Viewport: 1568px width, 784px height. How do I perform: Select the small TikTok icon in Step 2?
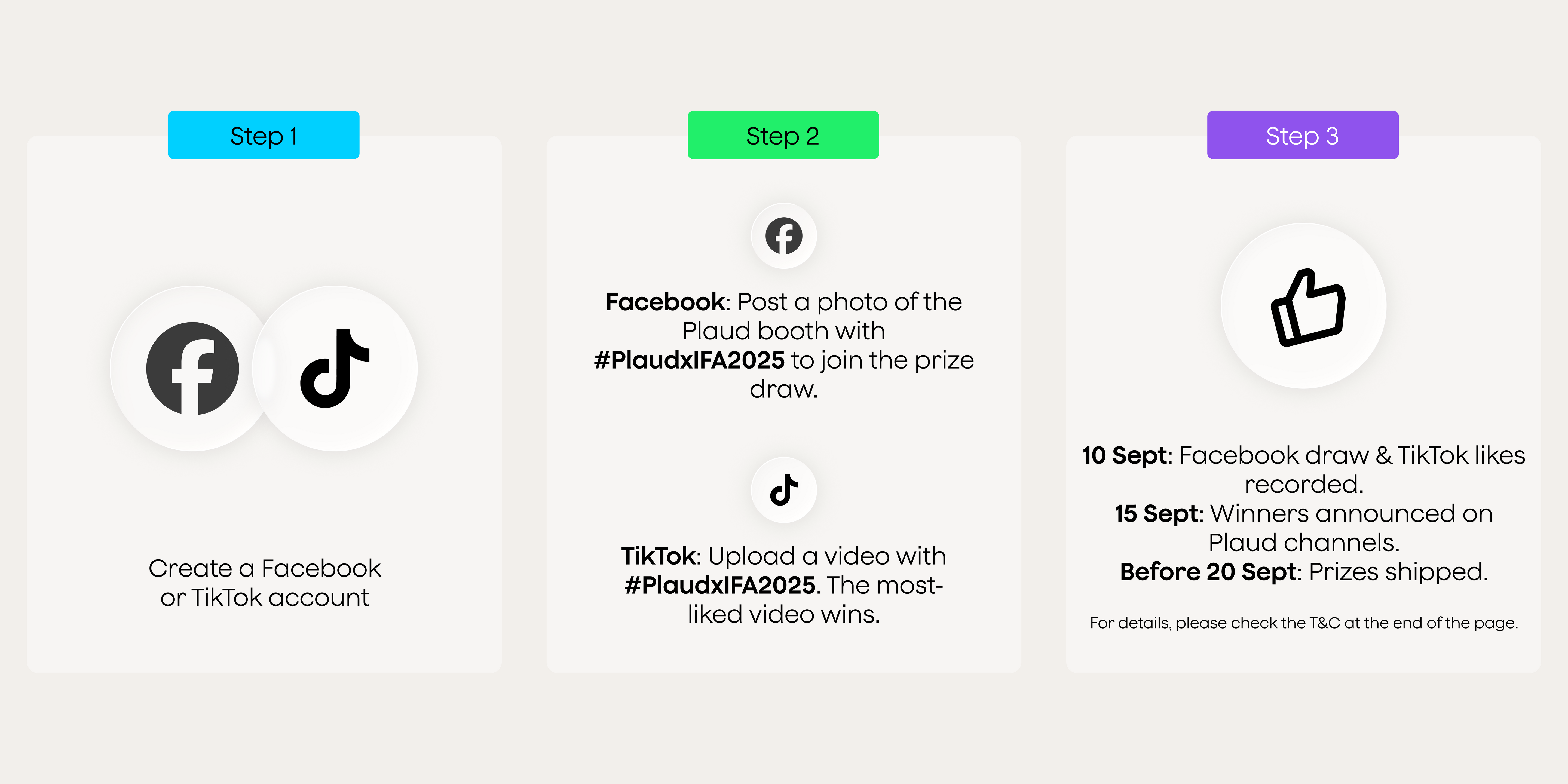(783, 490)
